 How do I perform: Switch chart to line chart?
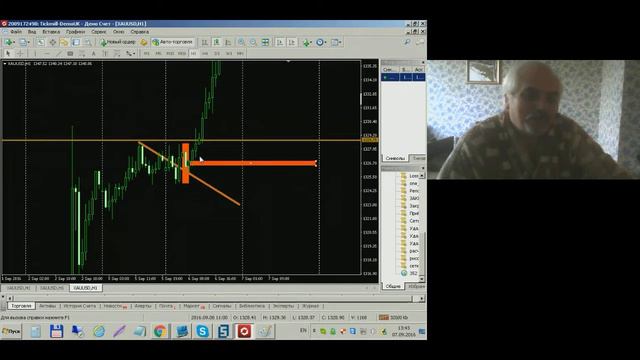pyautogui.click(x=228, y=42)
